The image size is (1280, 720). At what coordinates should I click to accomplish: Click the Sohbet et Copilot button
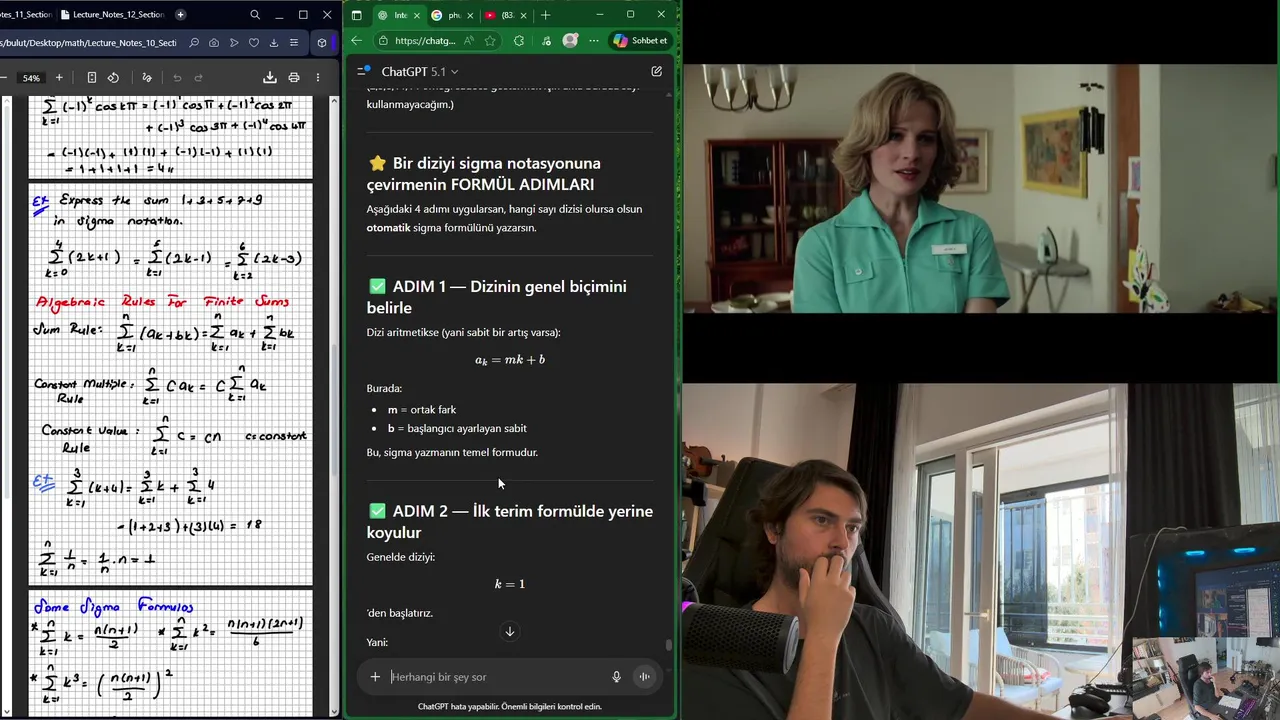tap(640, 41)
